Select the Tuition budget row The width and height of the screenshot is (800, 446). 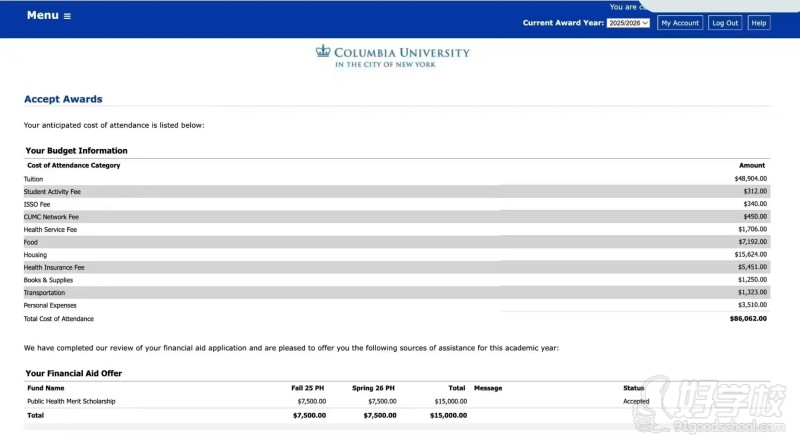point(34,179)
